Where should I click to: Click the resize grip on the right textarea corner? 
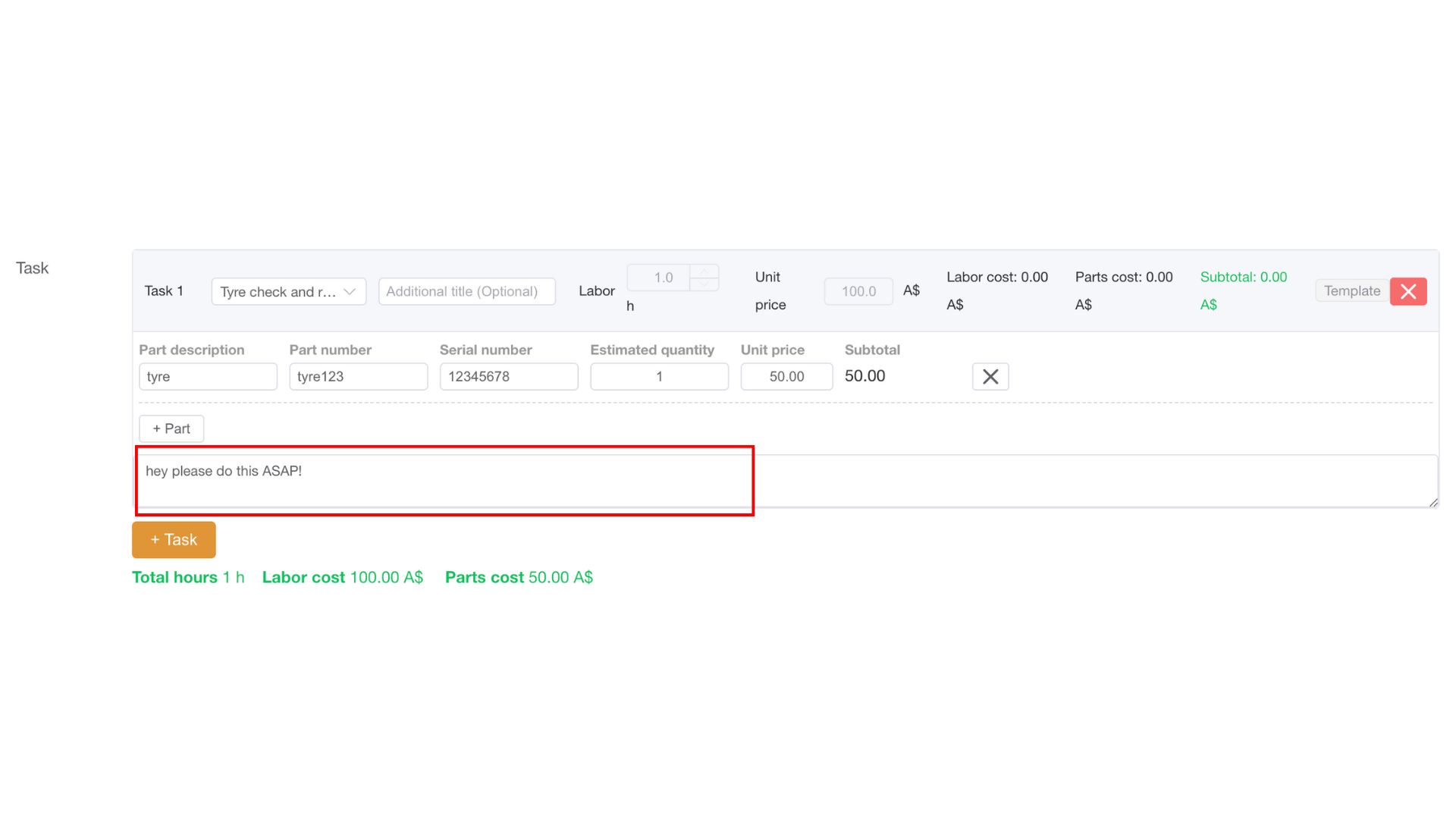point(1435,502)
